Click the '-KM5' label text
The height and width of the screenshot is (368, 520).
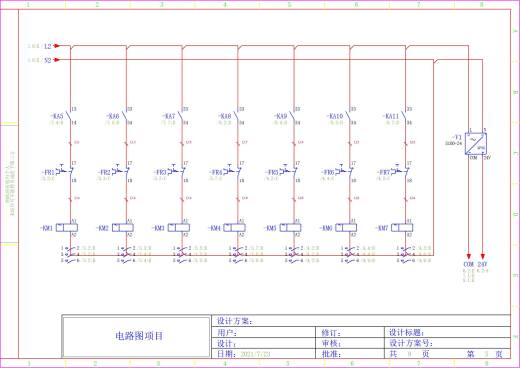(270, 228)
